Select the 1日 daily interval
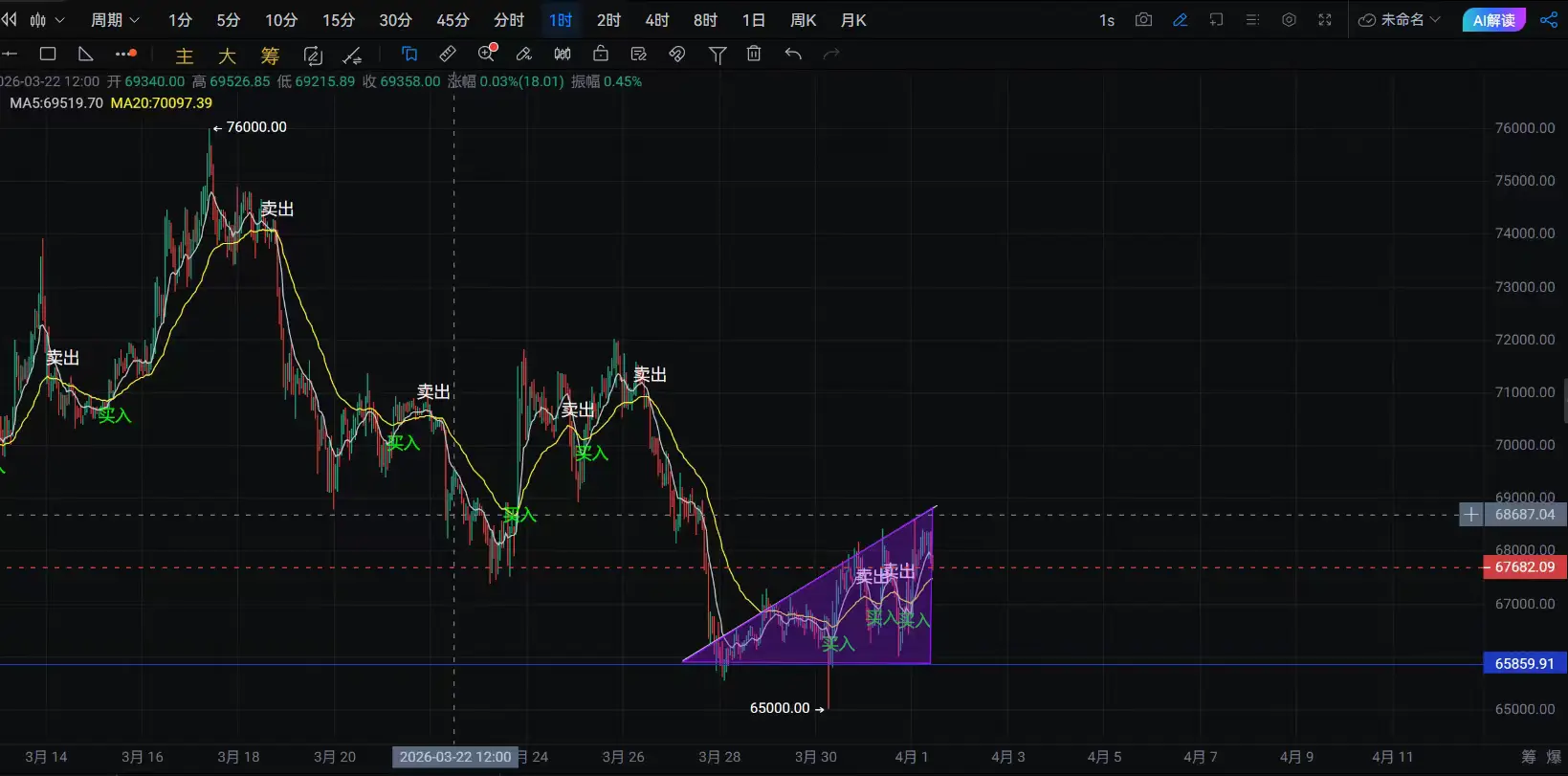1568x776 pixels. 754,20
